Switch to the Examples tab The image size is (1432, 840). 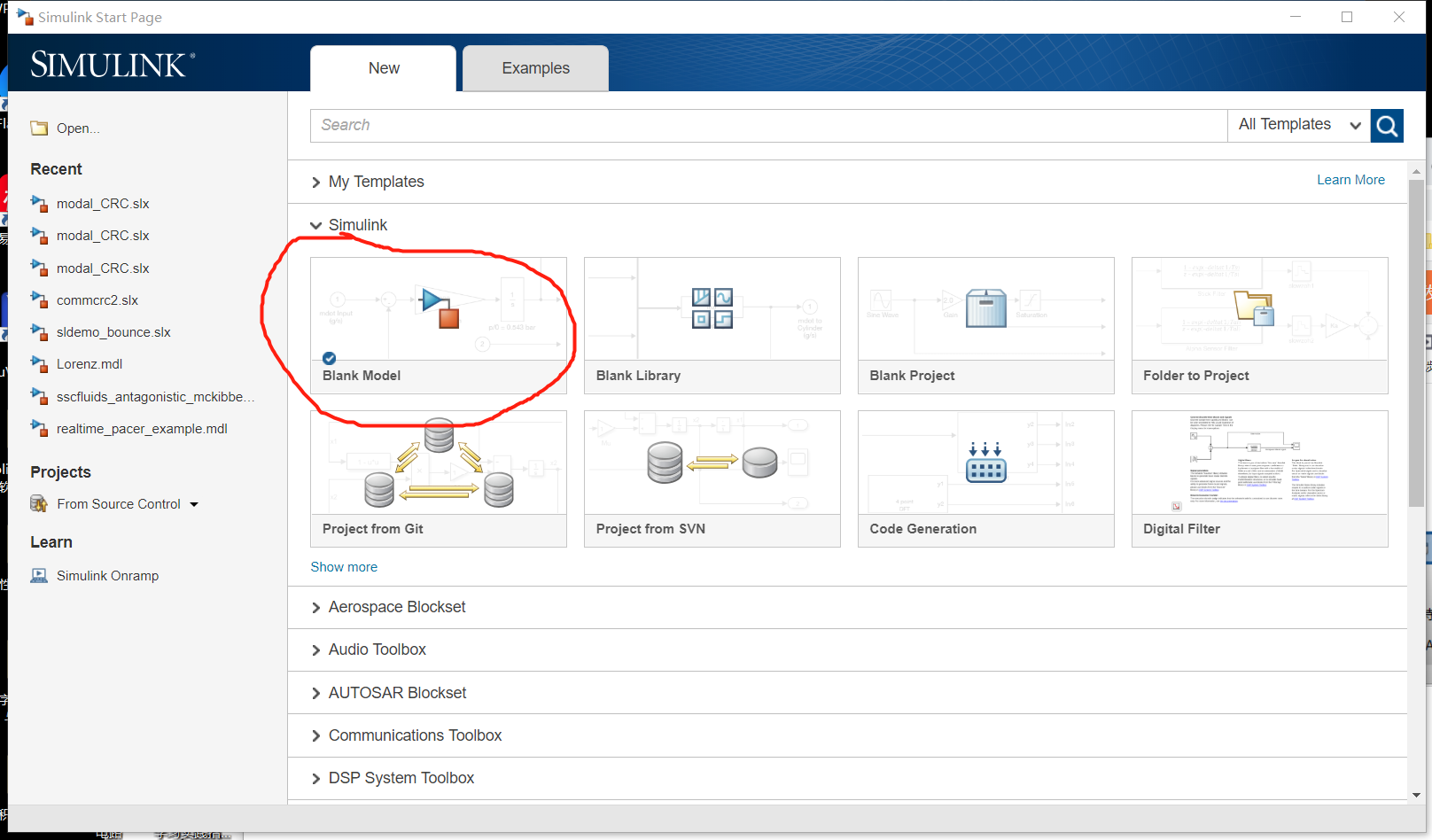pos(535,68)
